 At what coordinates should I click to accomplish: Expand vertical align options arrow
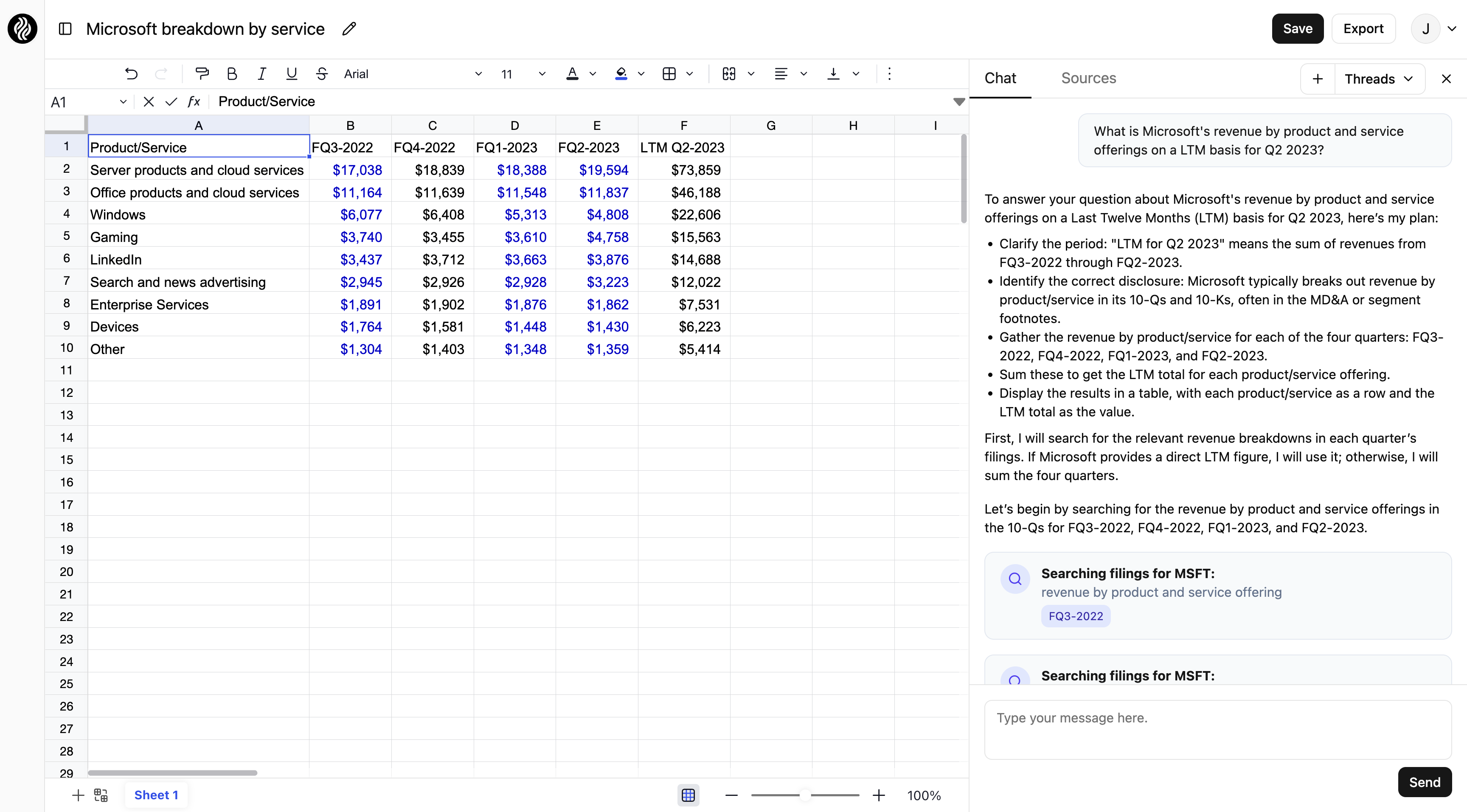pos(855,73)
